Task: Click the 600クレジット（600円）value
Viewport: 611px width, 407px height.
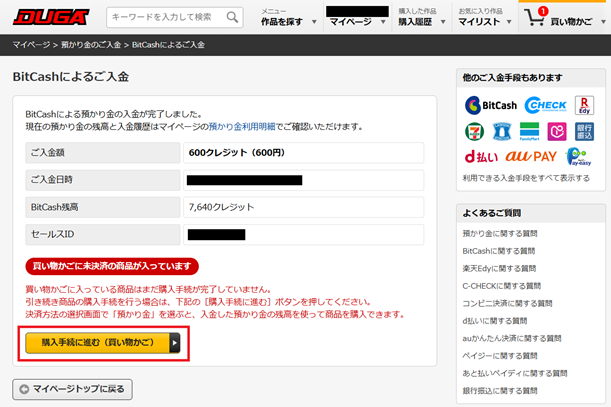Action: (237, 152)
